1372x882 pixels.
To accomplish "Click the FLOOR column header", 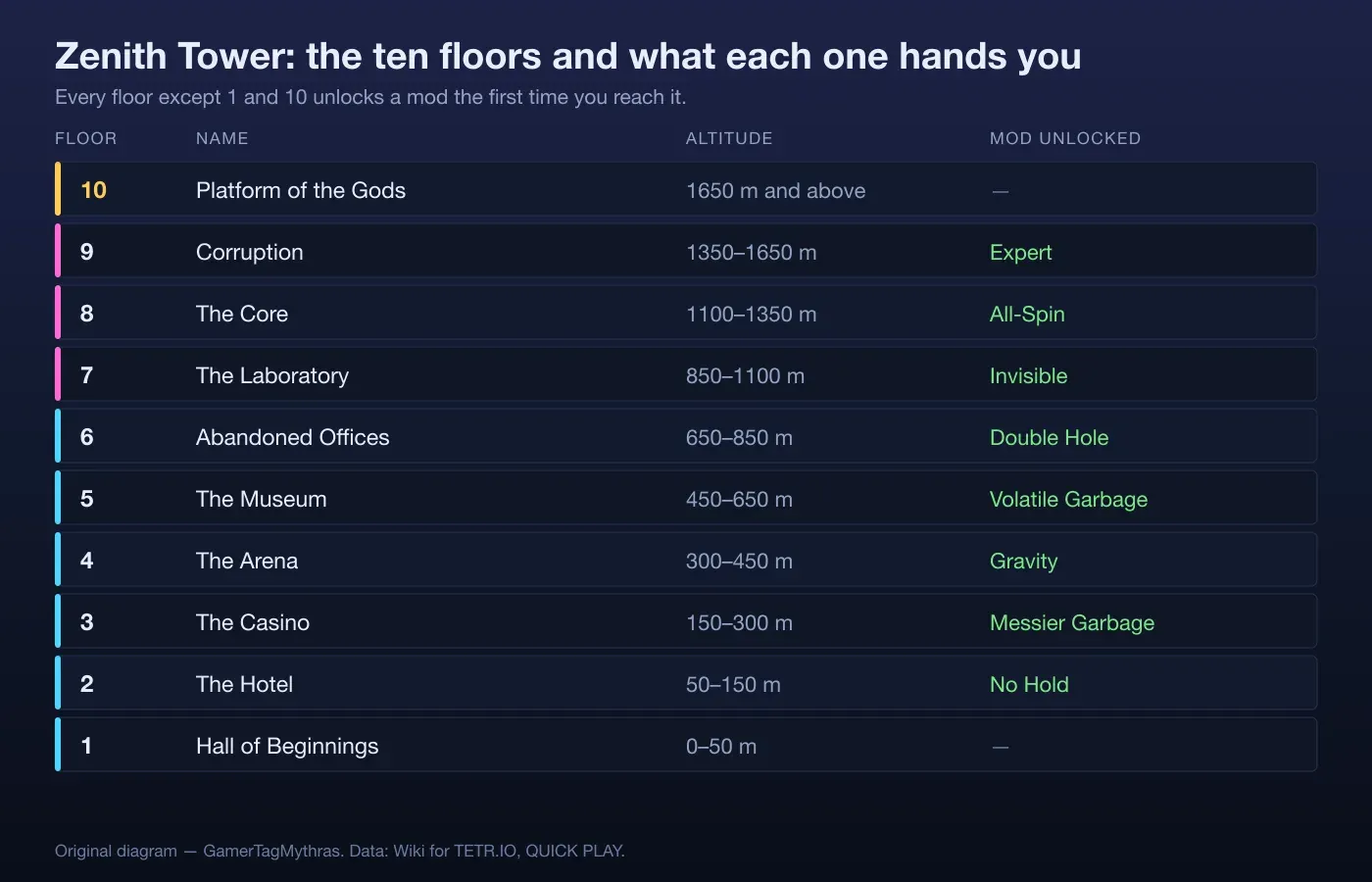I will click(x=86, y=138).
